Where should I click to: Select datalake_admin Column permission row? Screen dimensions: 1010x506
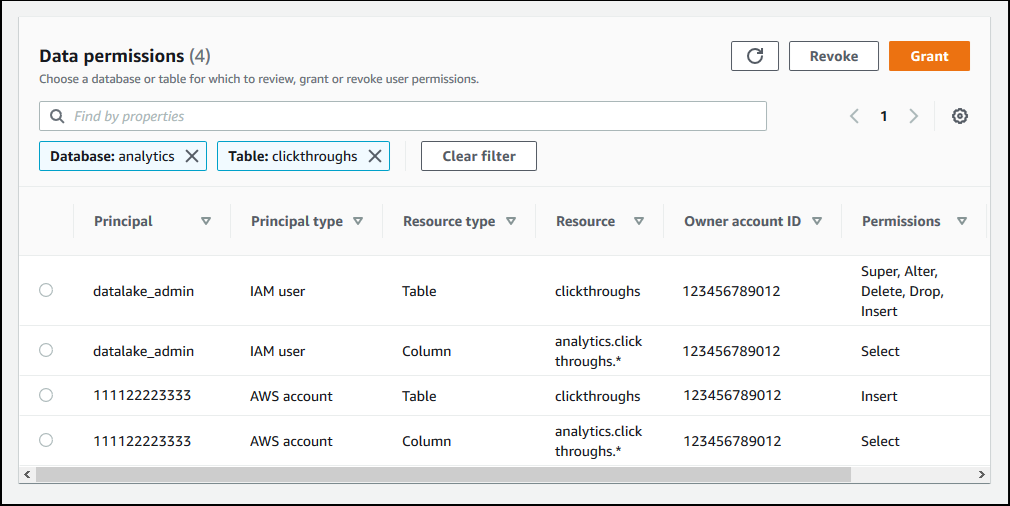pos(46,350)
